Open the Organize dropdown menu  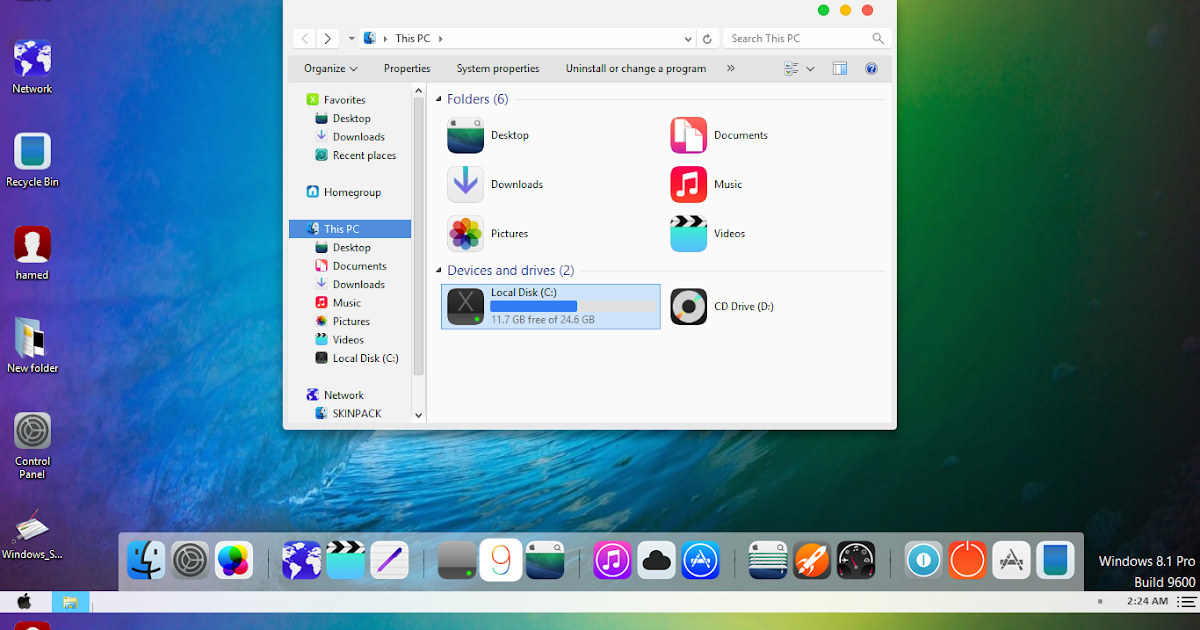click(331, 69)
